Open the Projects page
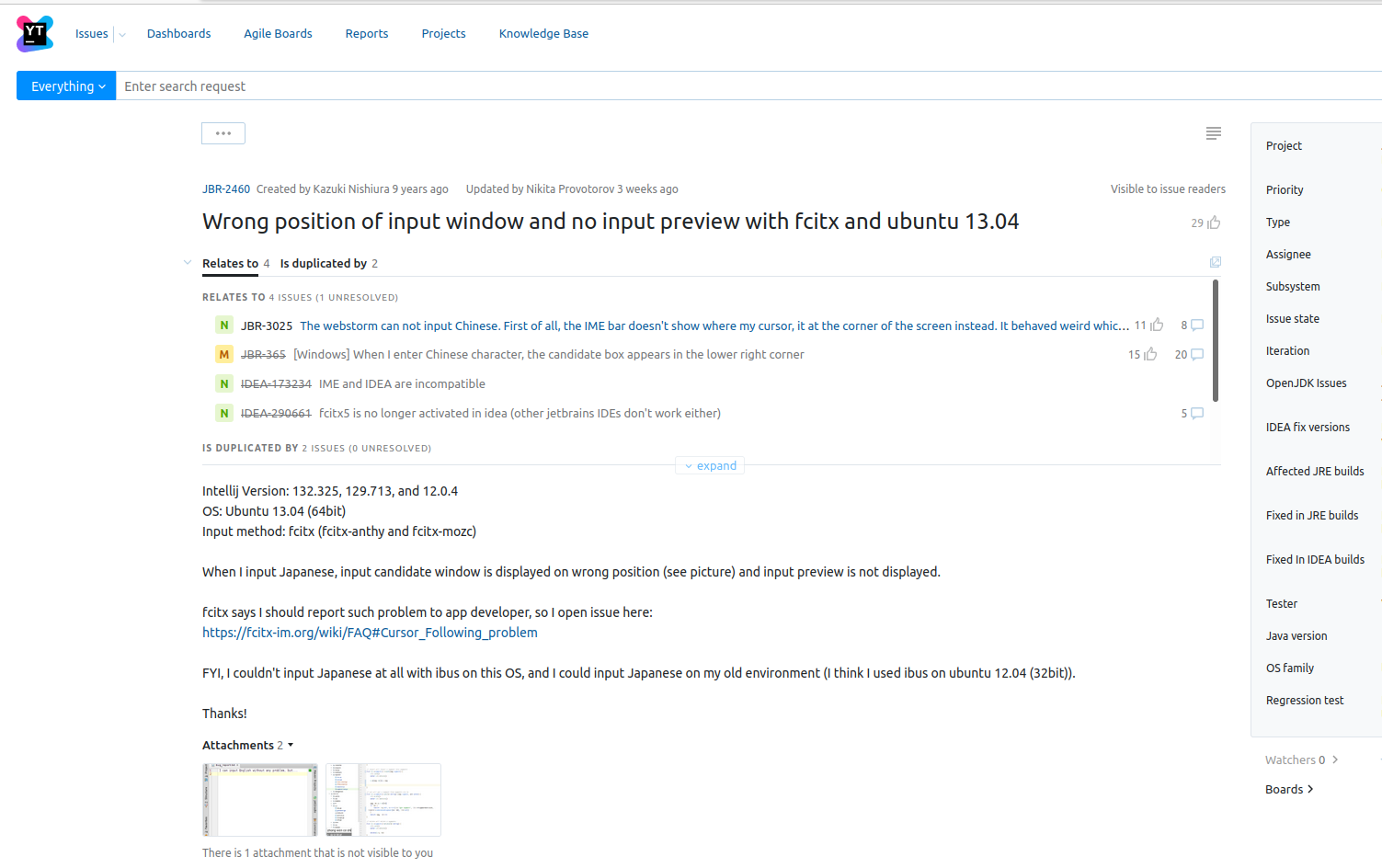 443,33
